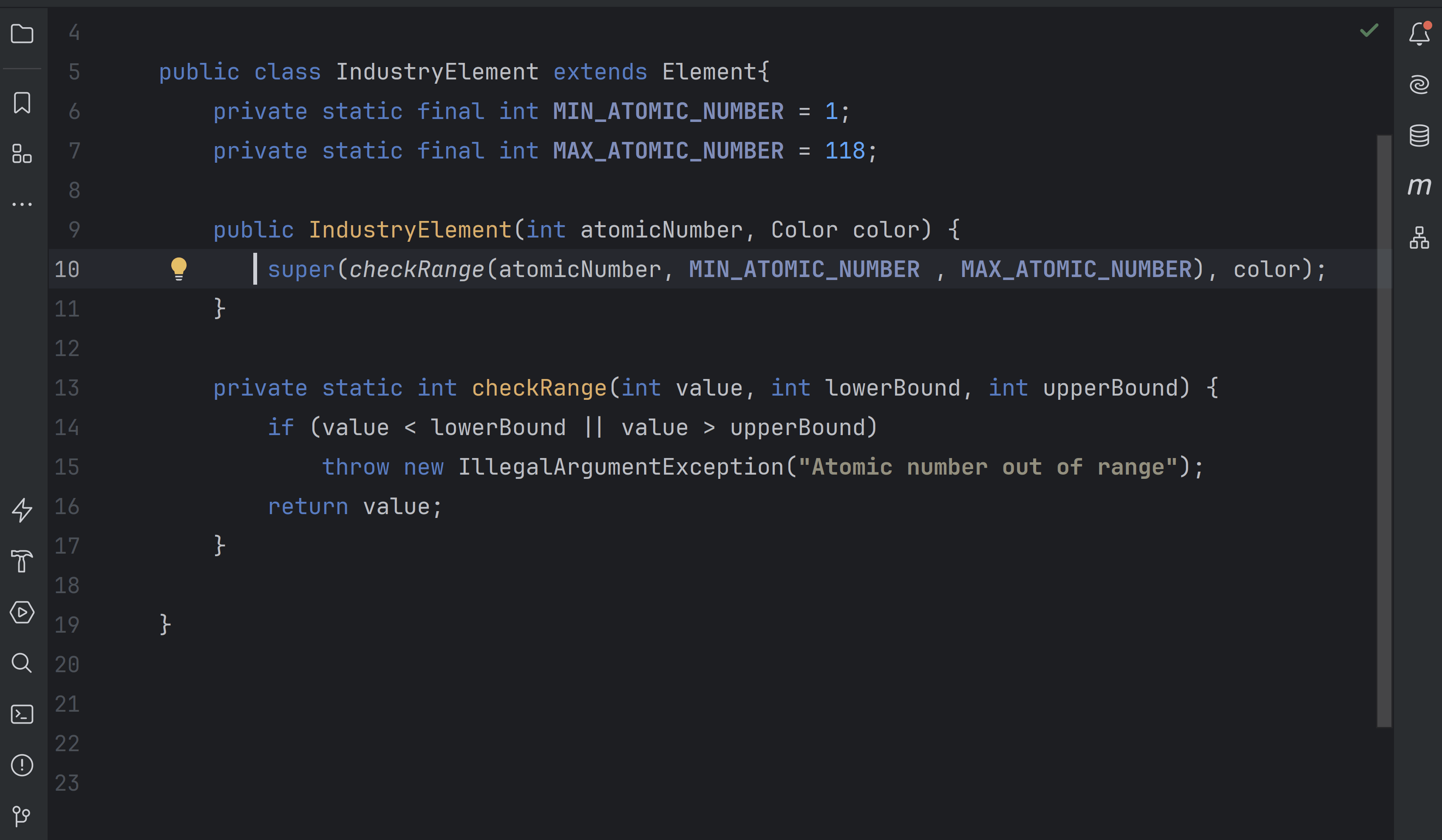Open the Search tool window
1442x840 pixels.
click(x=23, y=663)
